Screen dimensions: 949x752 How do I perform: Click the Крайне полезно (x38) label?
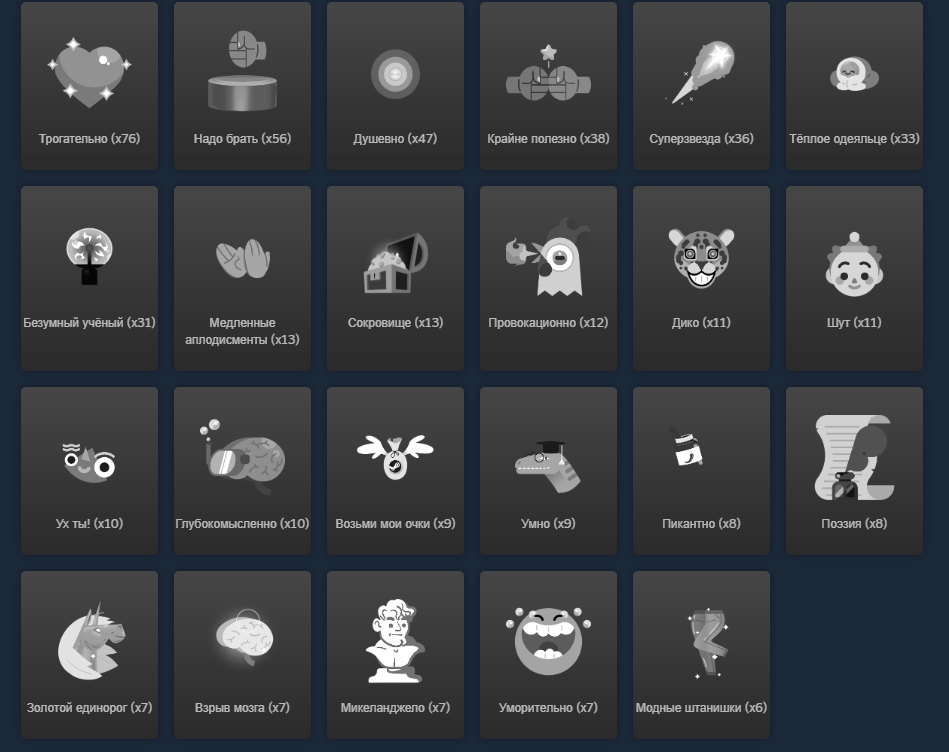(548, 139)
